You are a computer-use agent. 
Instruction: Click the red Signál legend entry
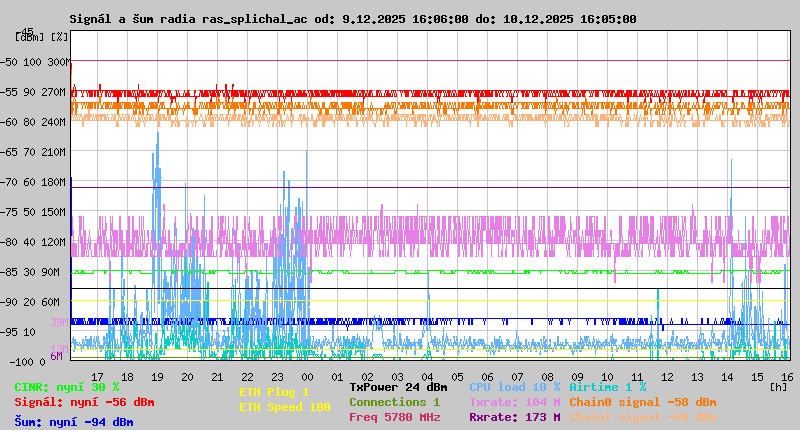coord(84,402)
